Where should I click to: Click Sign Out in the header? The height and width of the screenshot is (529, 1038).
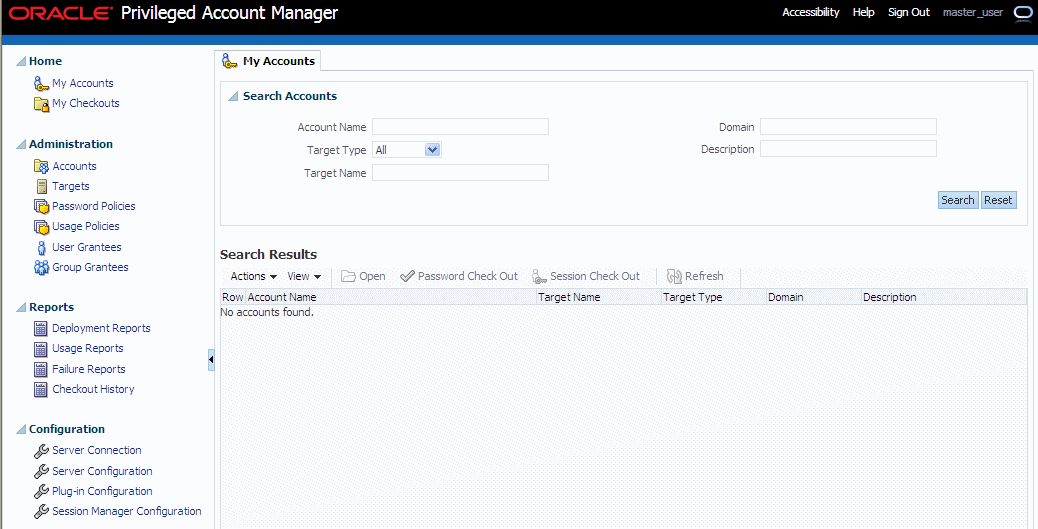[x=909, y=12]
